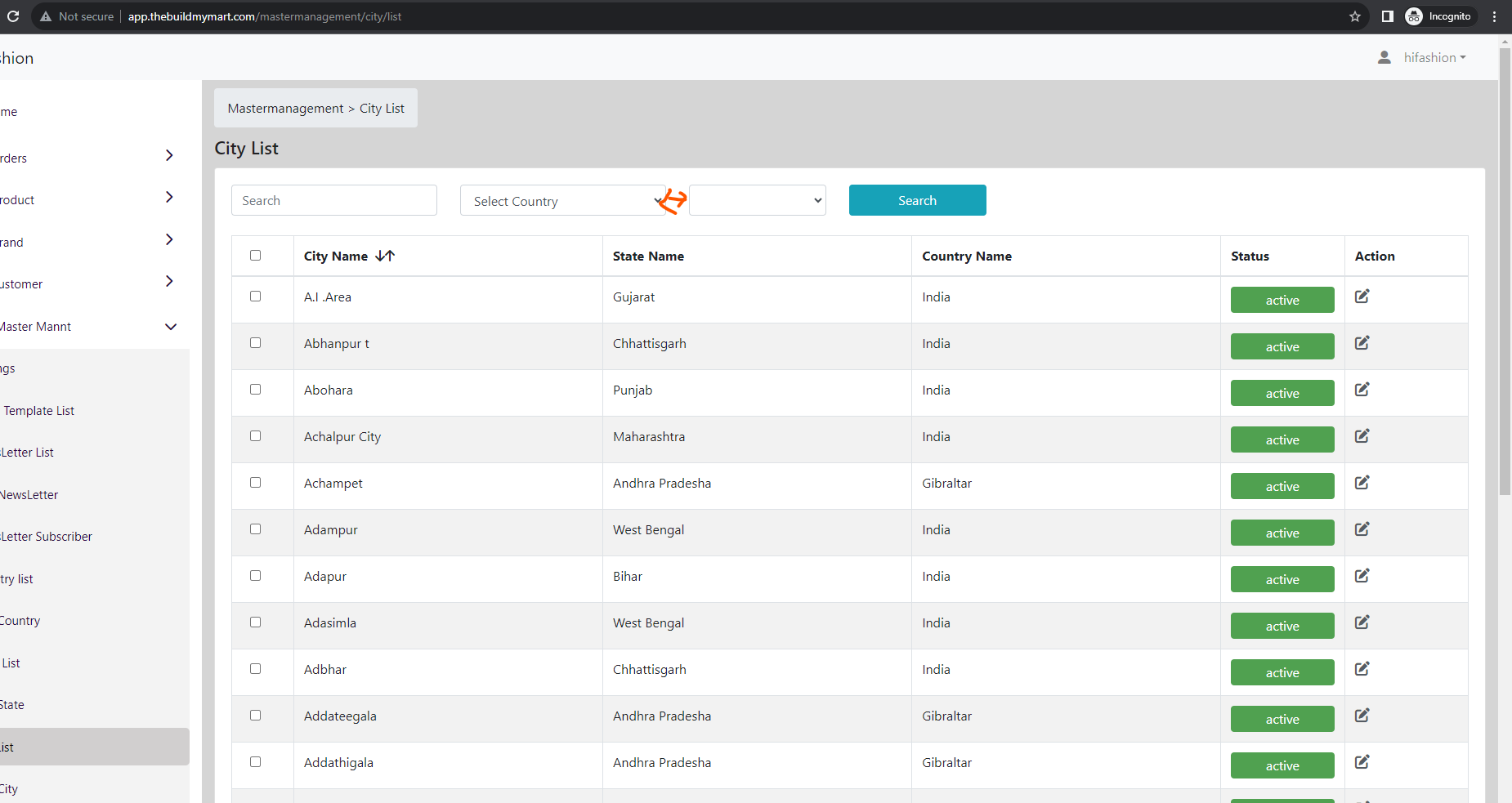
Task: Toggle the select-all header checkbox
Action: (255, 255)
